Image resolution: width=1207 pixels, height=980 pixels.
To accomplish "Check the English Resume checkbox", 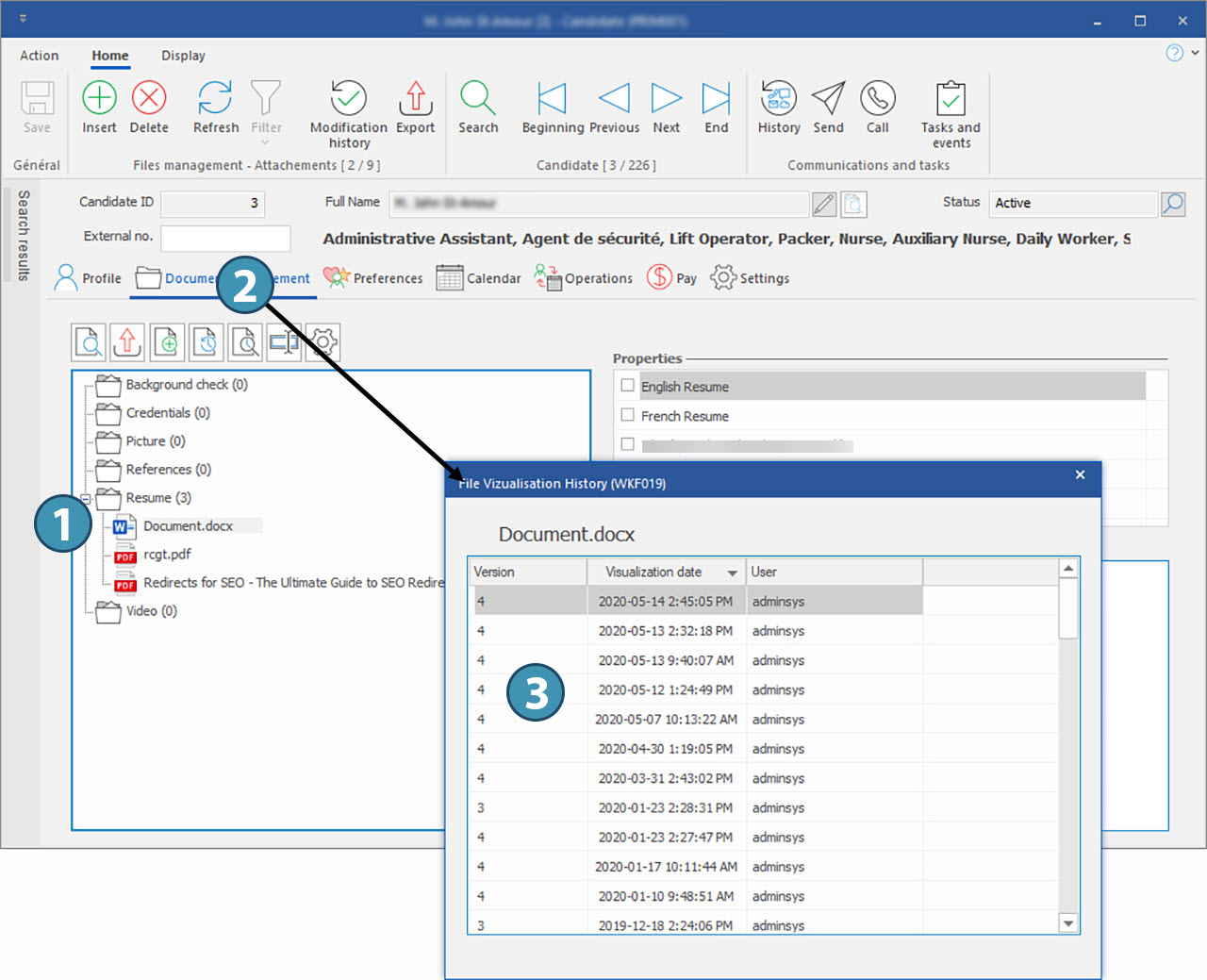I will [628, 386].
